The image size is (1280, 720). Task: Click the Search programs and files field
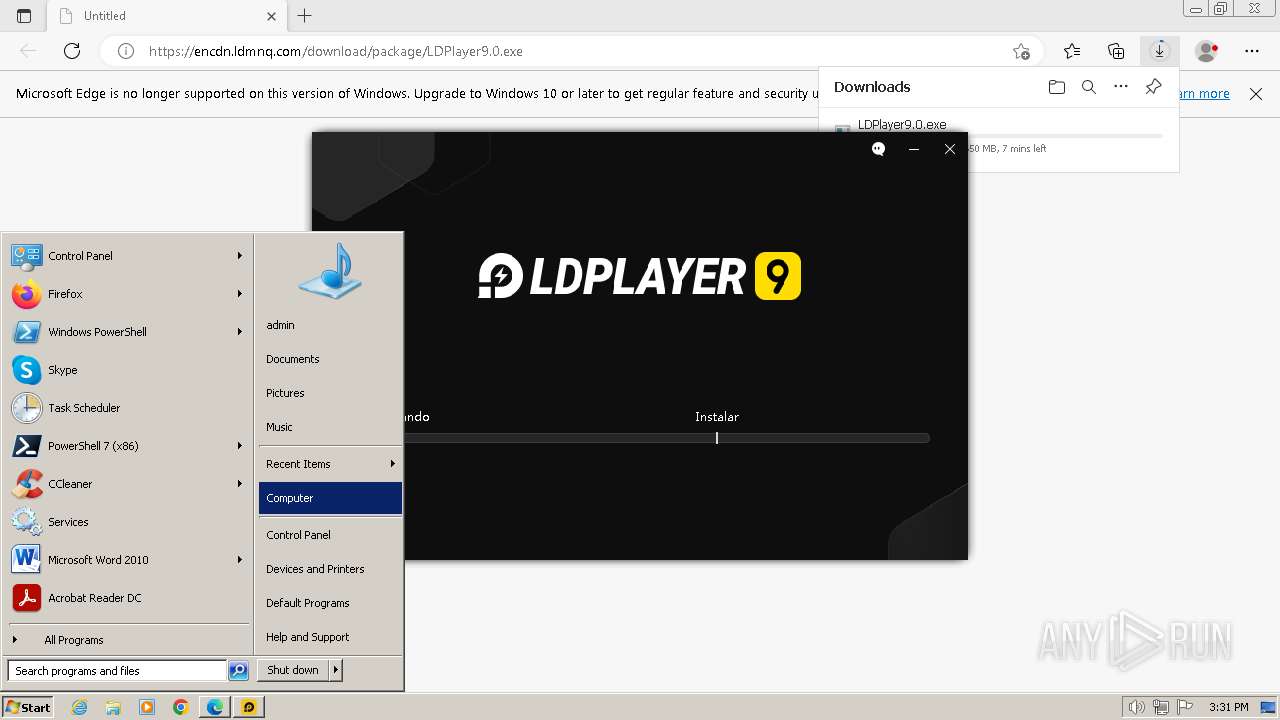pos(117,671)
